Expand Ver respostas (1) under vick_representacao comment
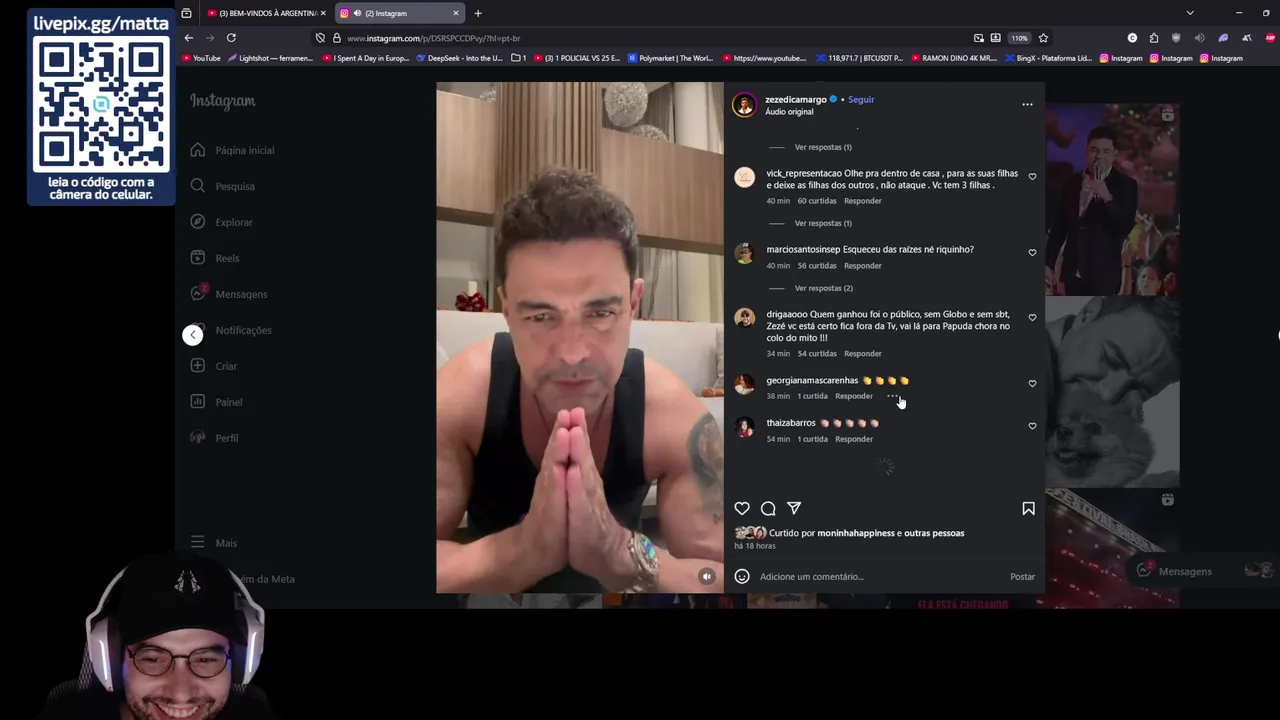The image size is (1280, 720). coord(823,223)
